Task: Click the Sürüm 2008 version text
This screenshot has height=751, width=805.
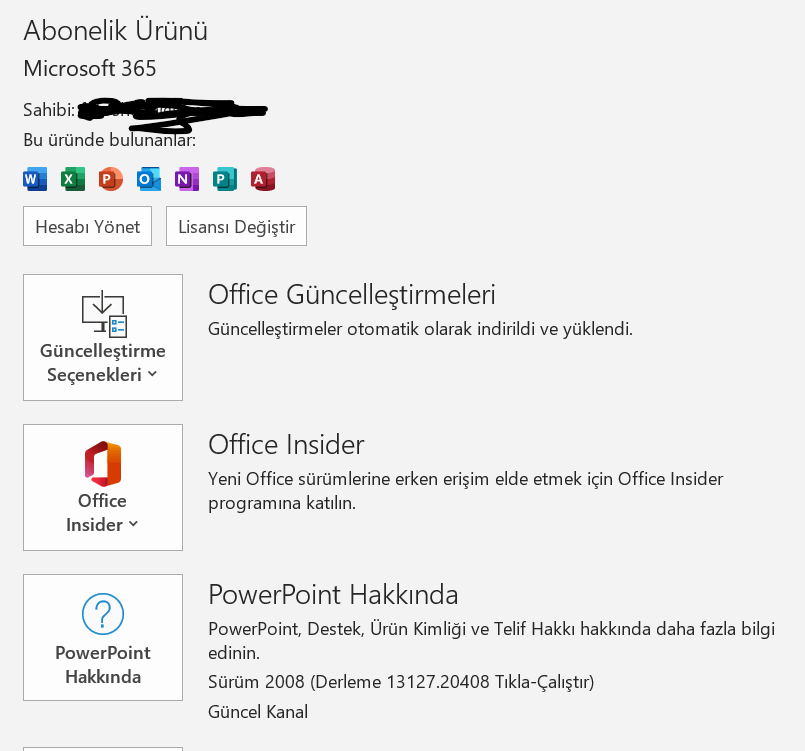Action: [x=401, y=682]
